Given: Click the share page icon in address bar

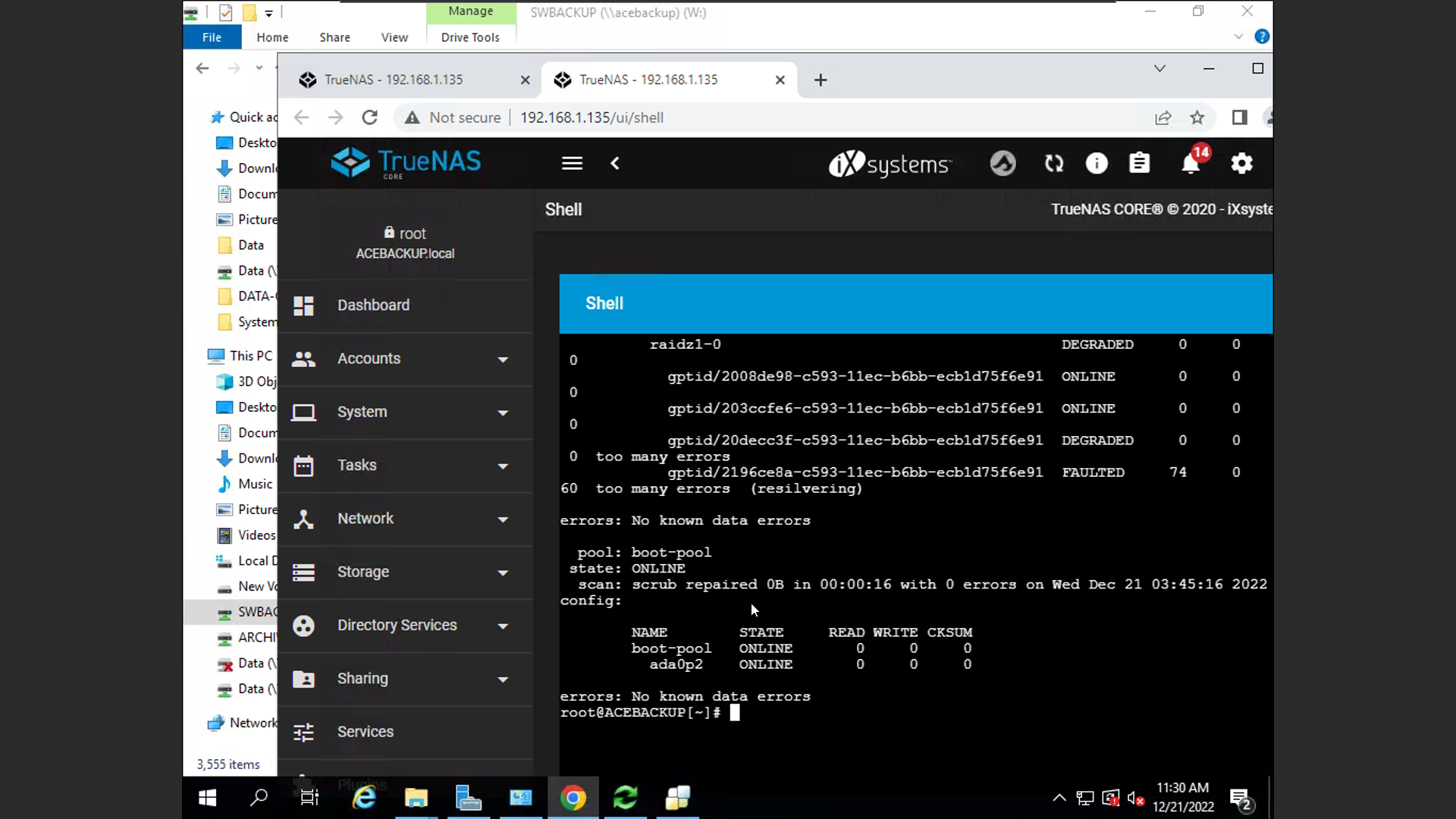Looking at the screenshot, I should pos(1163,118).
